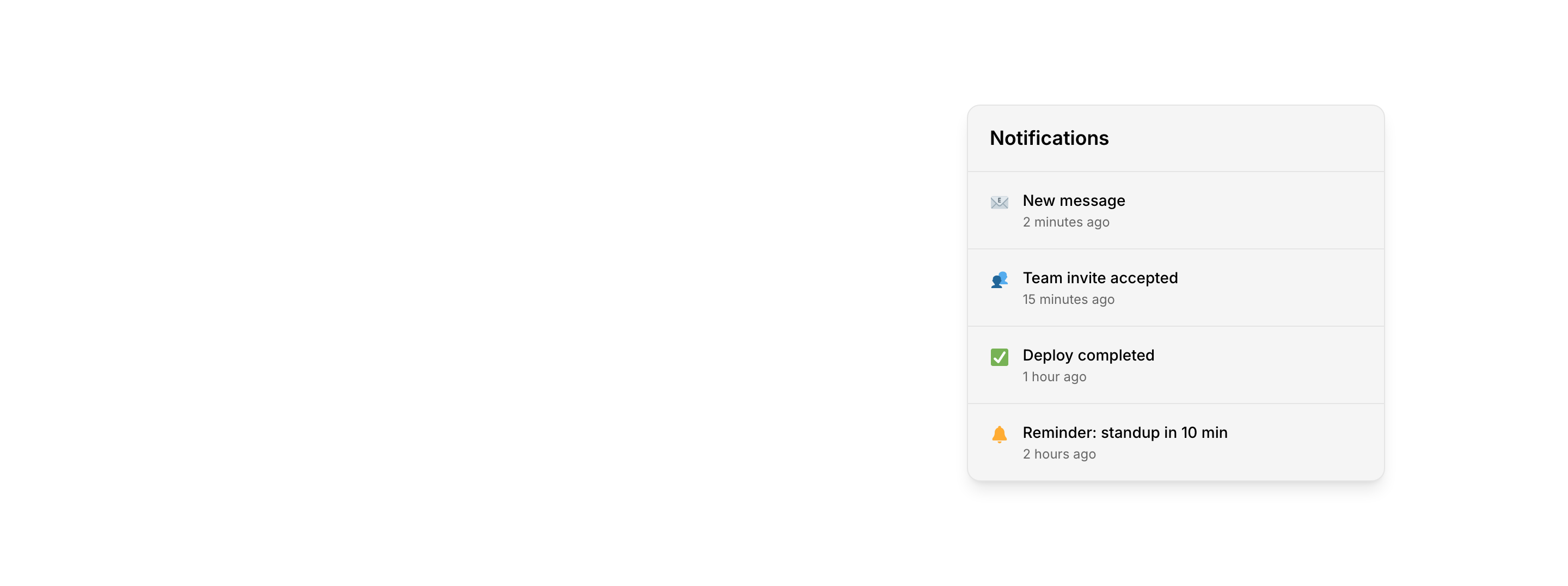
Task: Click empty space in Team invite row
Action: [x=1290, y=288]
